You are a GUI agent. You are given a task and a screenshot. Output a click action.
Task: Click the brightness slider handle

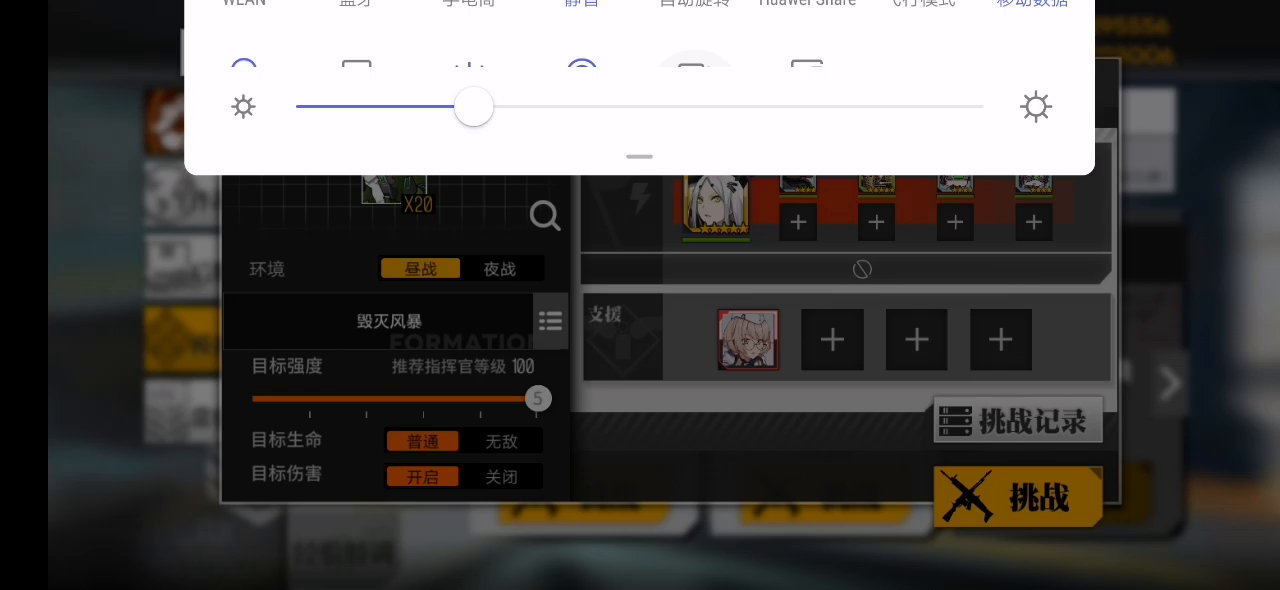coord(474,106)
